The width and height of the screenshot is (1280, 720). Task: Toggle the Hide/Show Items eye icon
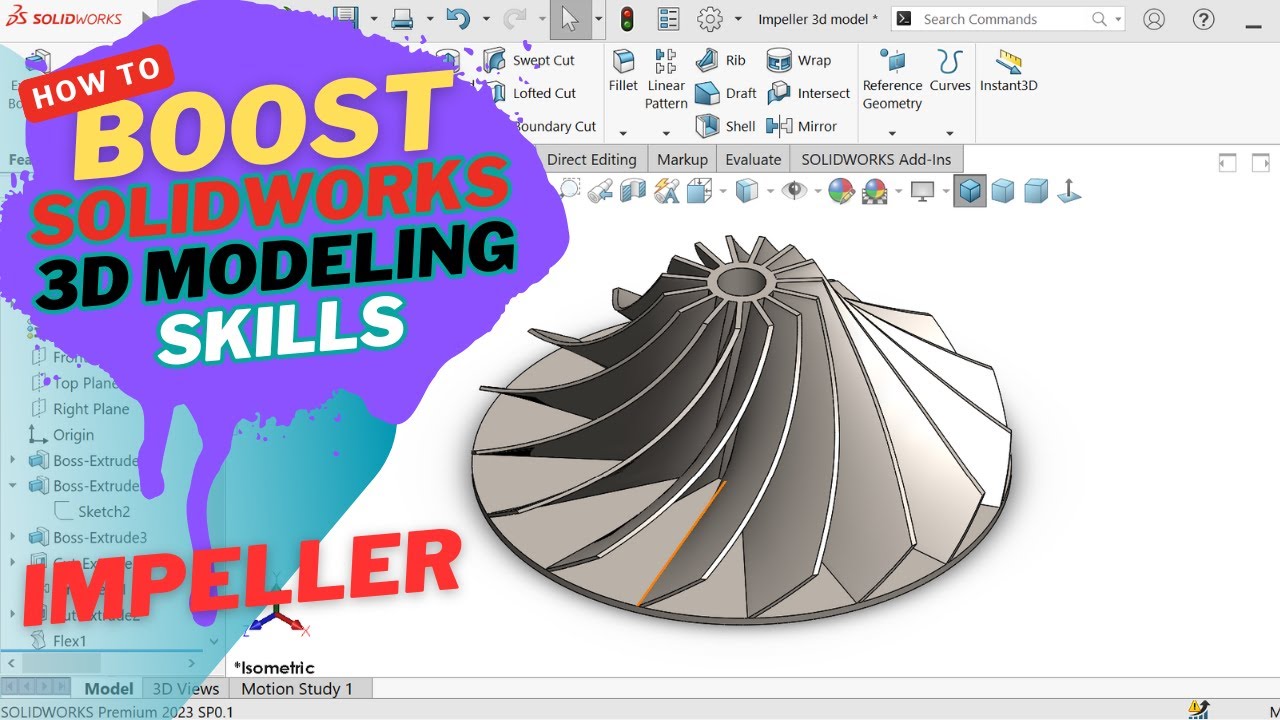pyautogui.click(x=794, y=191)
